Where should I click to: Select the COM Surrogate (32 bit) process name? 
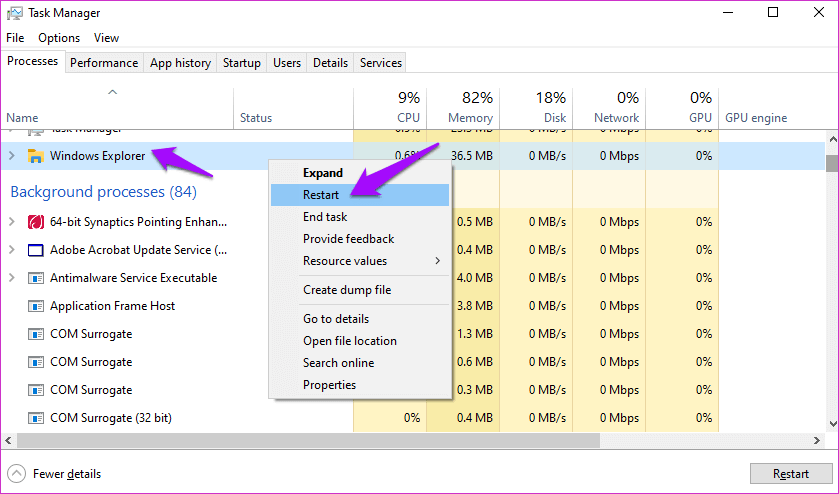pos(111,418)
